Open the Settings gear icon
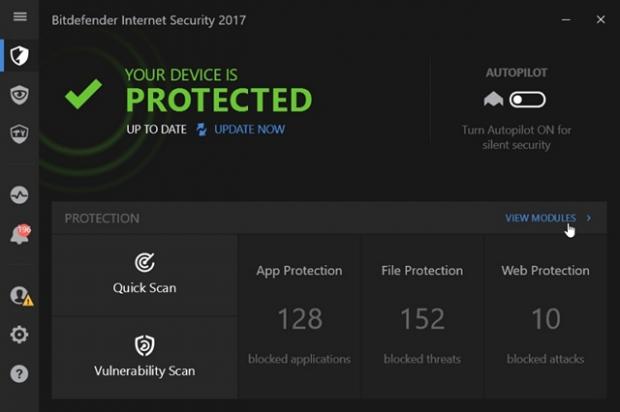The width and height of the screenshot is (620, 412). (x=19, y=335)
